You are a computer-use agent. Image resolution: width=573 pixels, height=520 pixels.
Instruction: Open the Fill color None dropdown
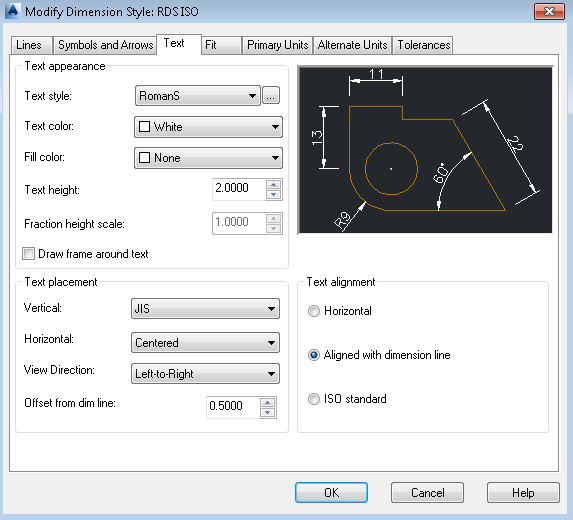point(208,158)
